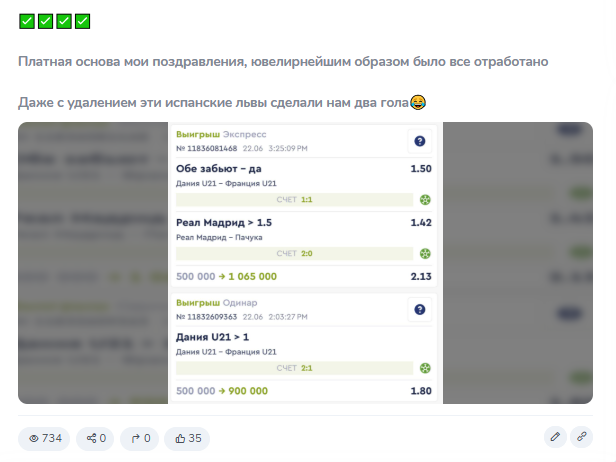
Task: Select the Дания U21 > 1 bet line
Action: (212, 337)
